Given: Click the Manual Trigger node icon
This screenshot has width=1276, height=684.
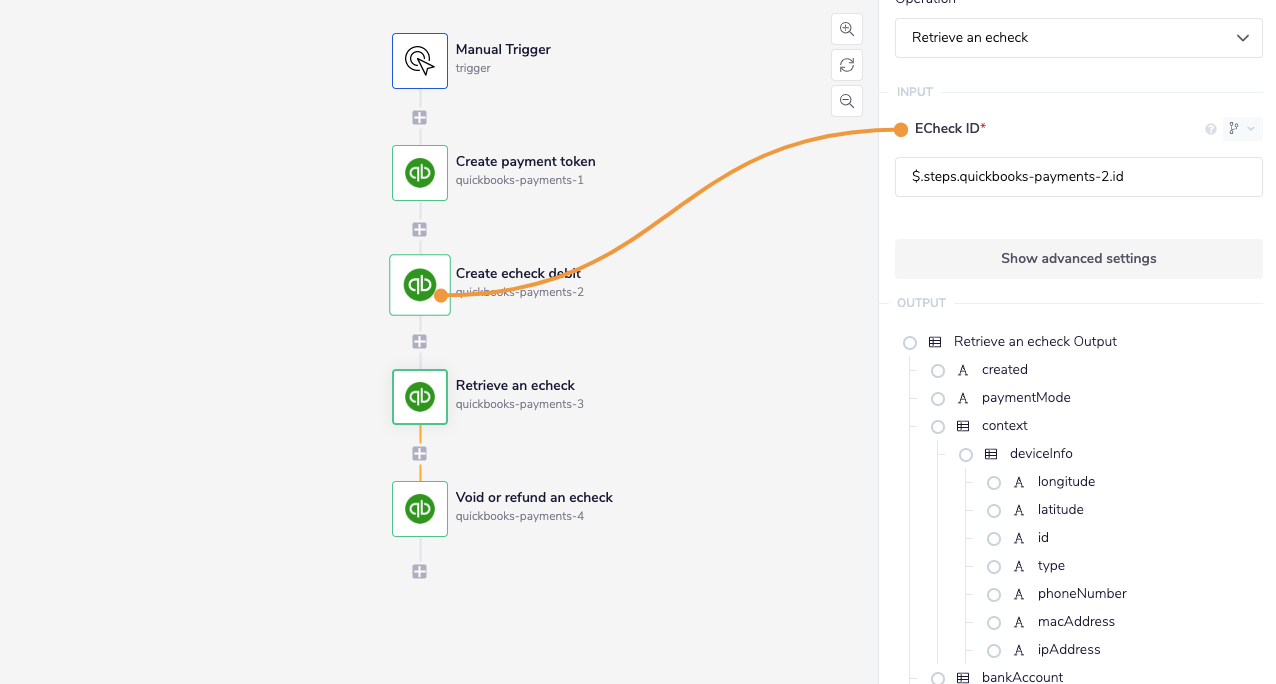Looking at the screenshot, I should click(419, 60).
